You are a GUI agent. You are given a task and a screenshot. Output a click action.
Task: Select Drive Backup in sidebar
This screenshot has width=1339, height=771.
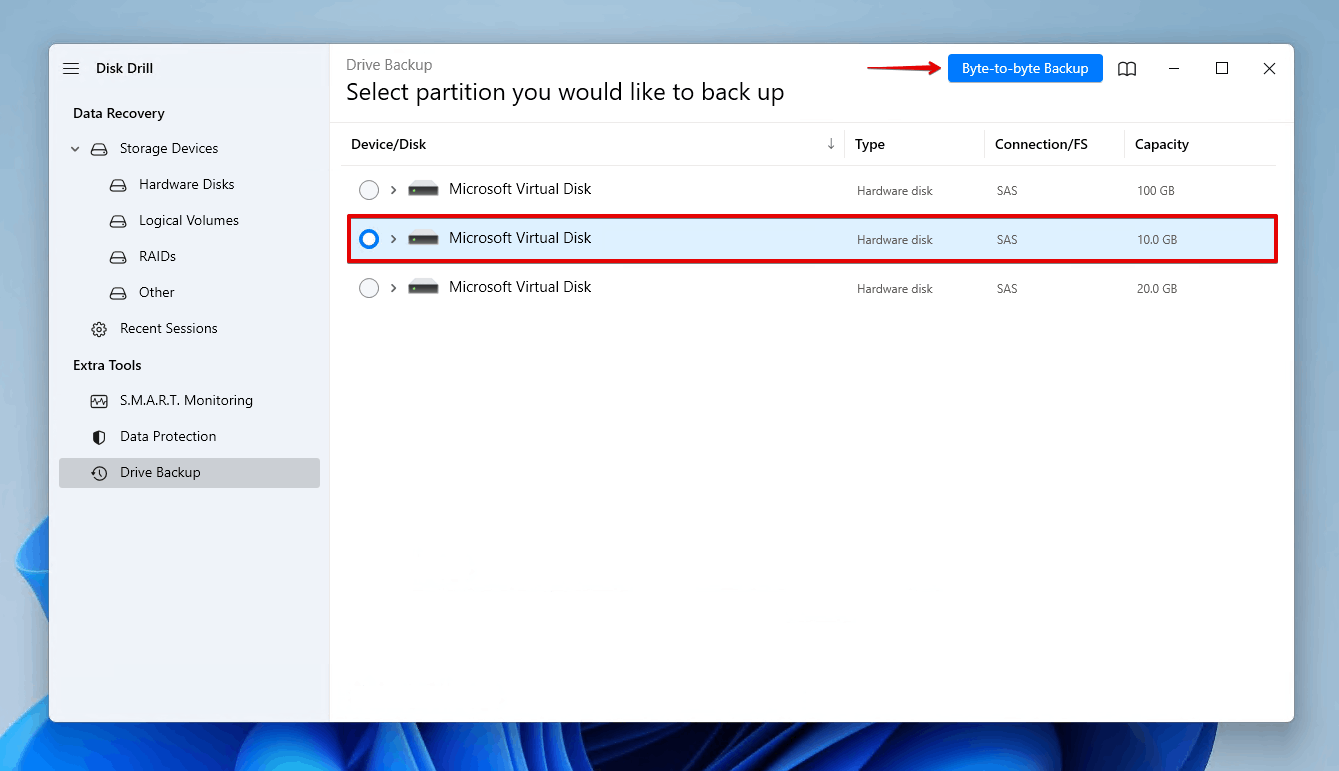pos(189,473)
